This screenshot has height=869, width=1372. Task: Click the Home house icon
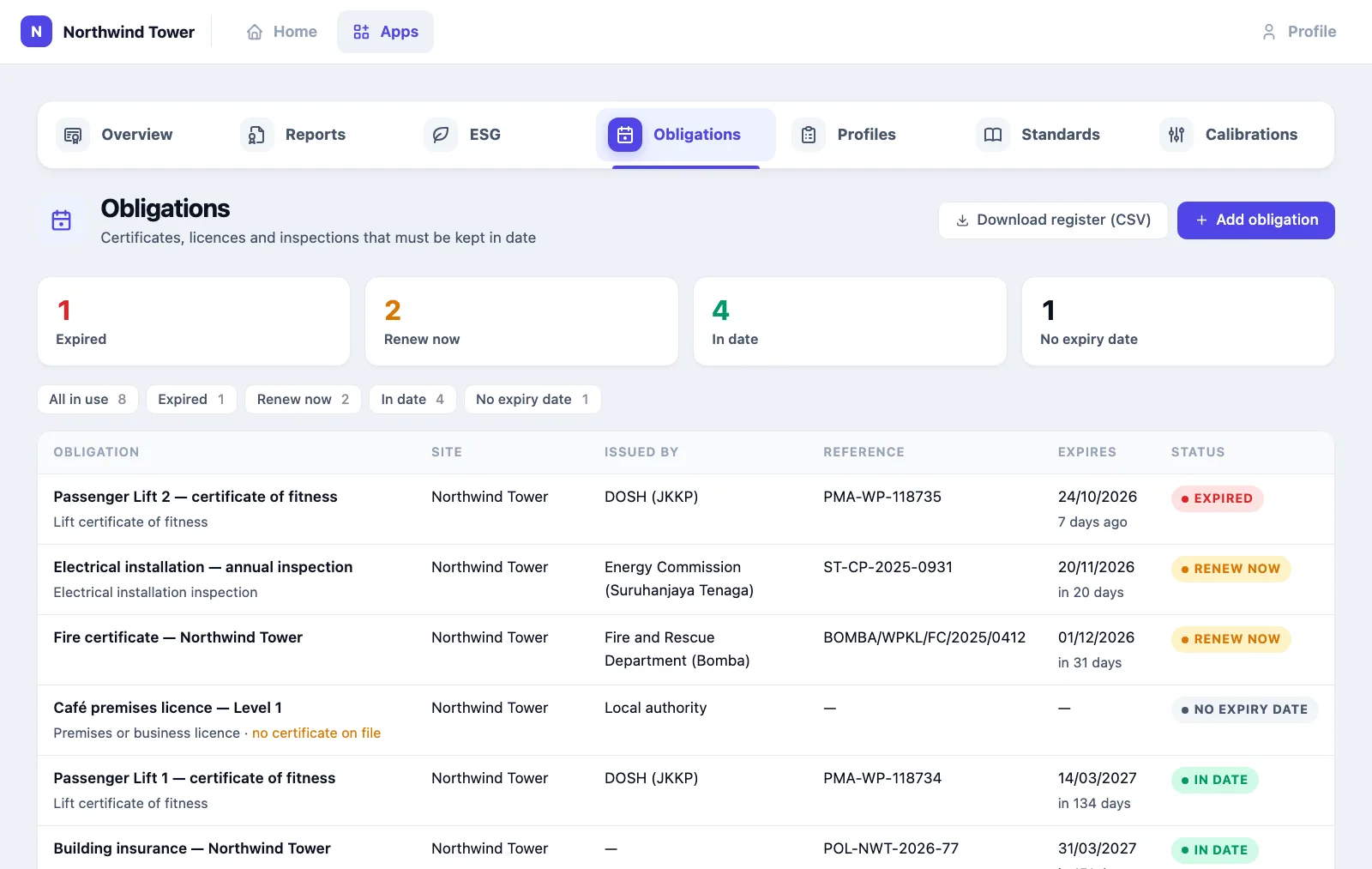click(255, 32)
